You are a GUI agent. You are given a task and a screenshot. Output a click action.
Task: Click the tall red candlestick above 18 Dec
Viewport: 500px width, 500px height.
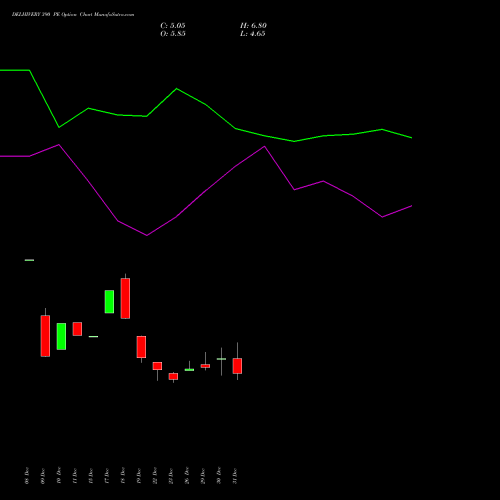click(125, 298)
